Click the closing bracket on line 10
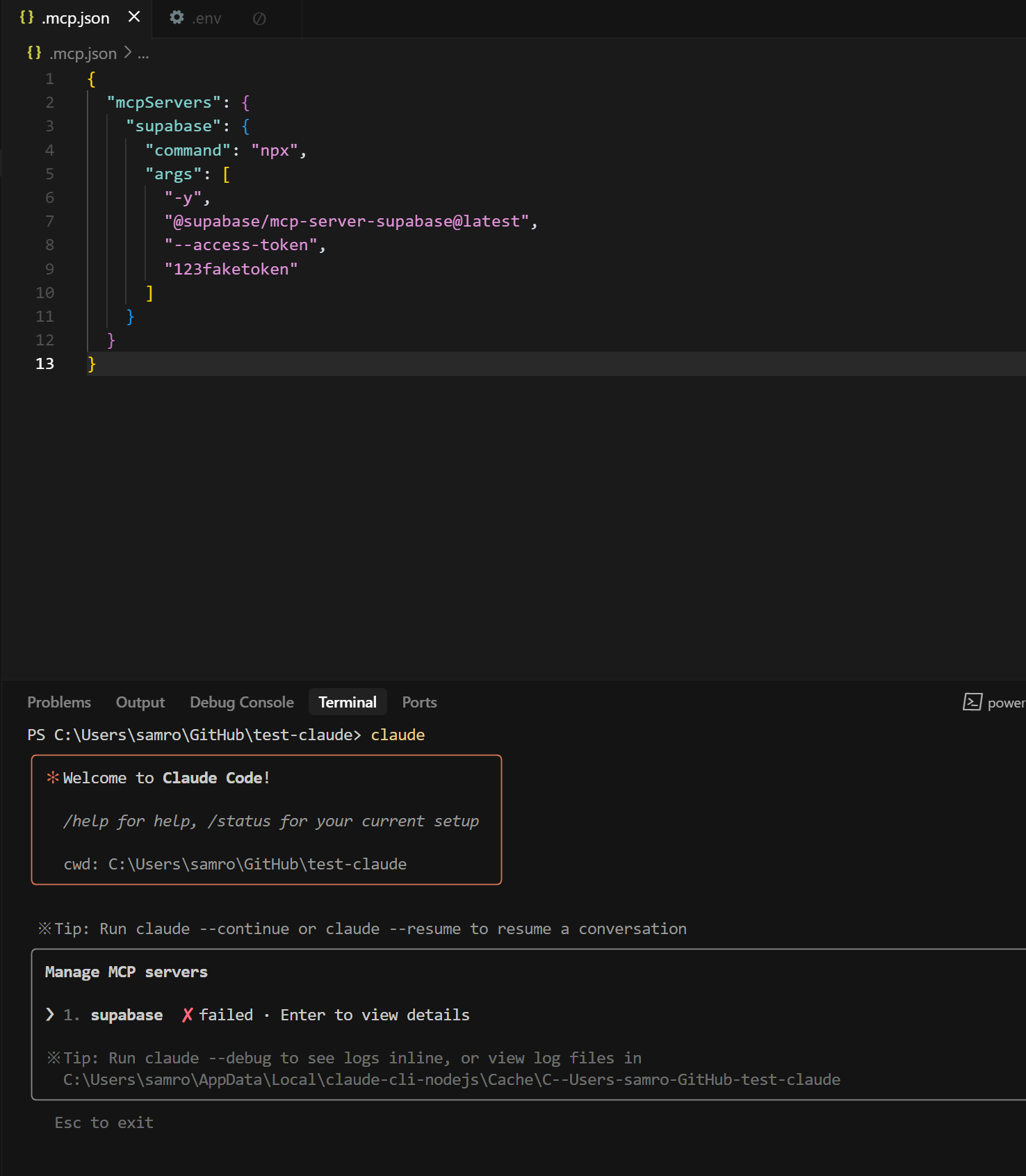 (149, 293)
